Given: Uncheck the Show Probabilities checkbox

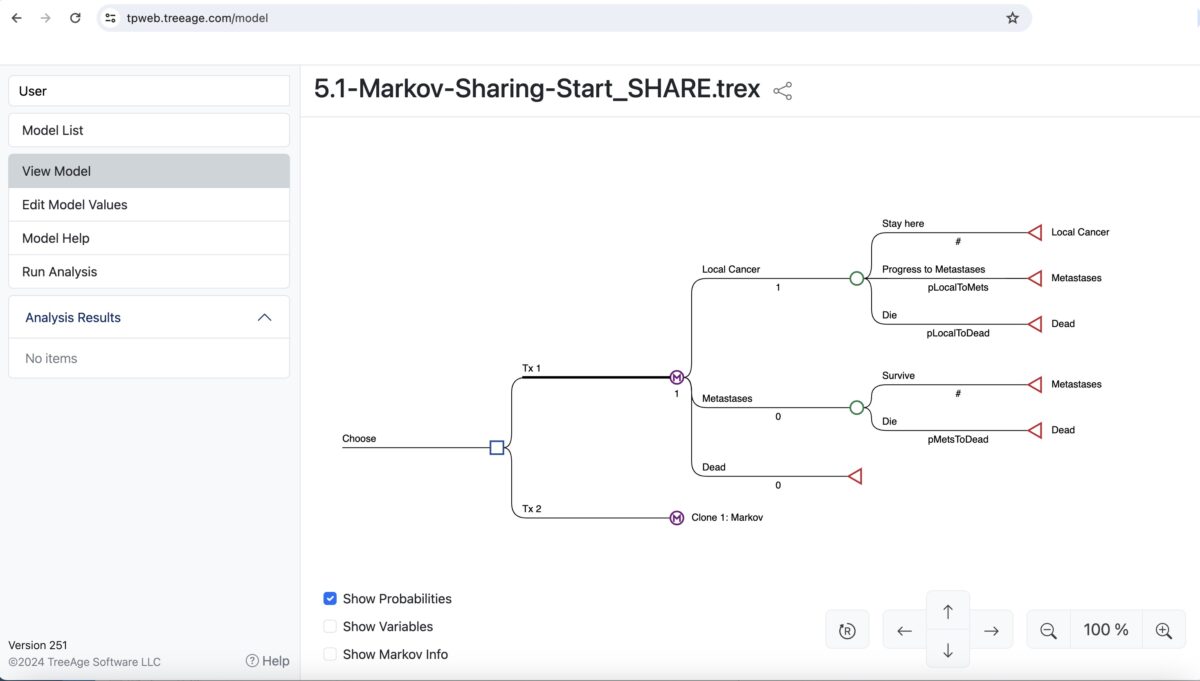Looking at the screenshot, I should coord(330,598).
